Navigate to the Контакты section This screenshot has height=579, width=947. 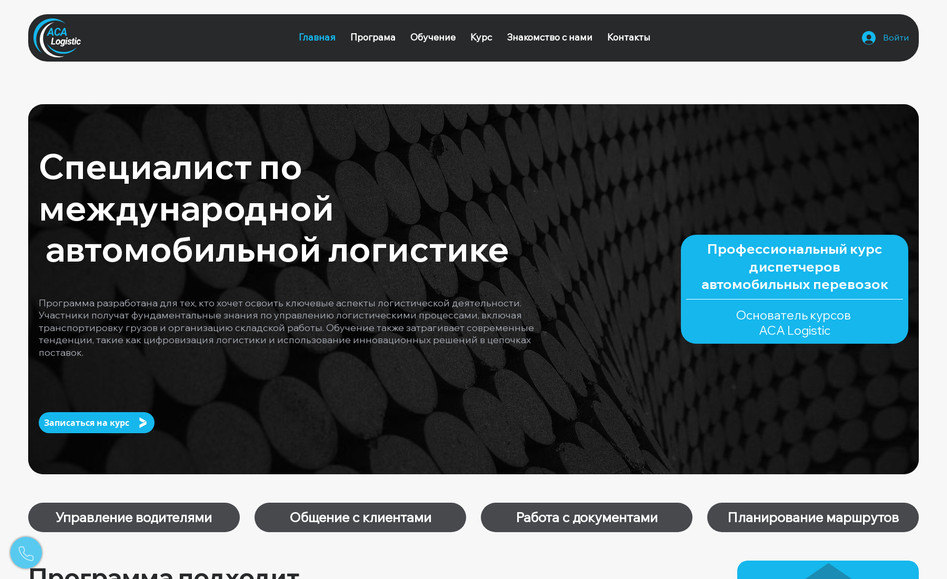coord(628,36)
